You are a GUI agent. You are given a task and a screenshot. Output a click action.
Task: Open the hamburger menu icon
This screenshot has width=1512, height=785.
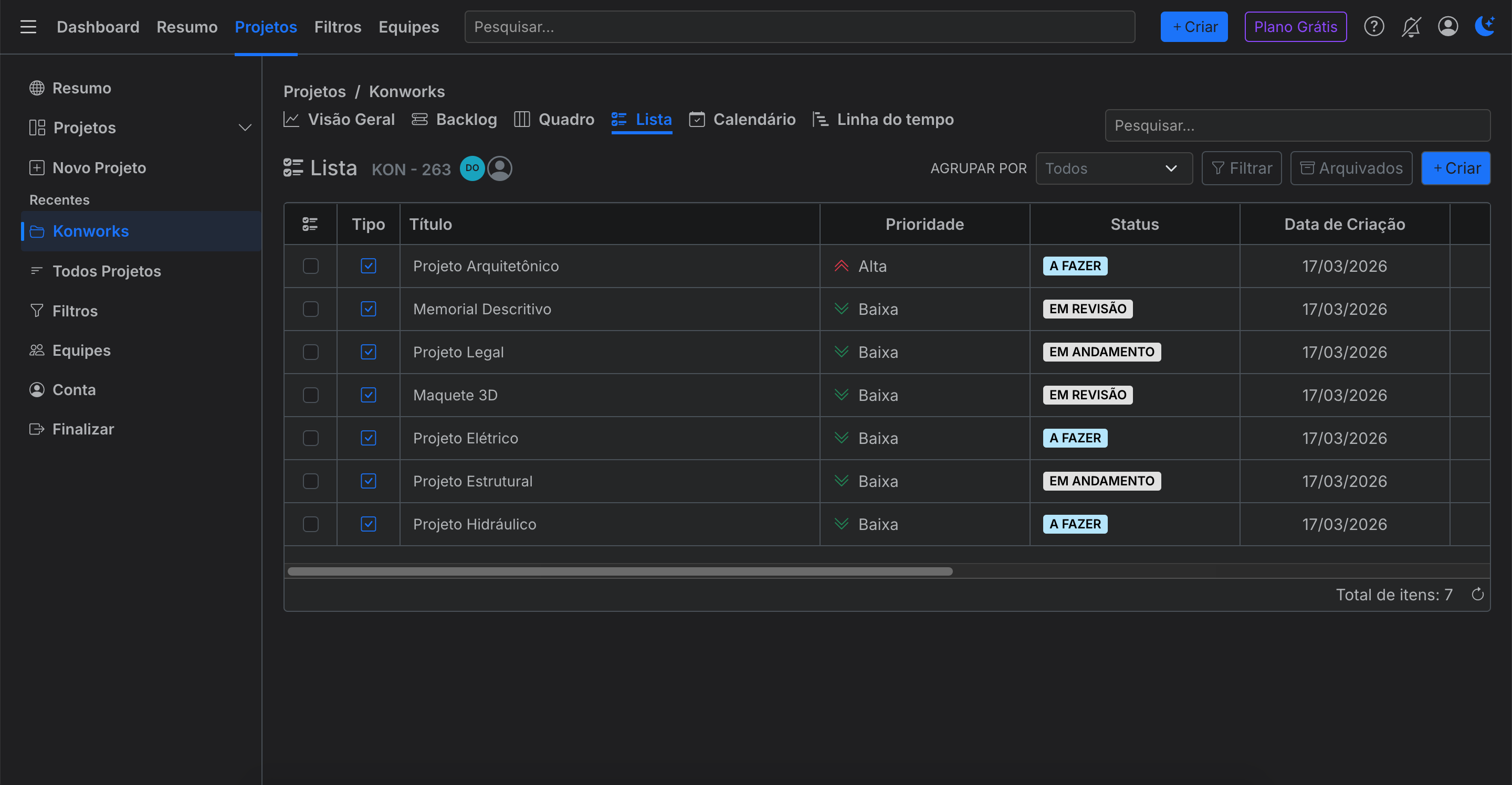[28, 26]
